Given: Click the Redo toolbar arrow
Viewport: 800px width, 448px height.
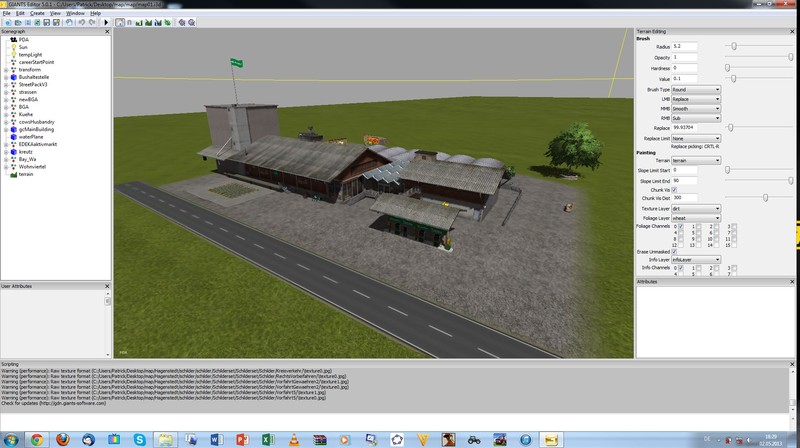Looking at the screenshot, I should tap(92, 22).
